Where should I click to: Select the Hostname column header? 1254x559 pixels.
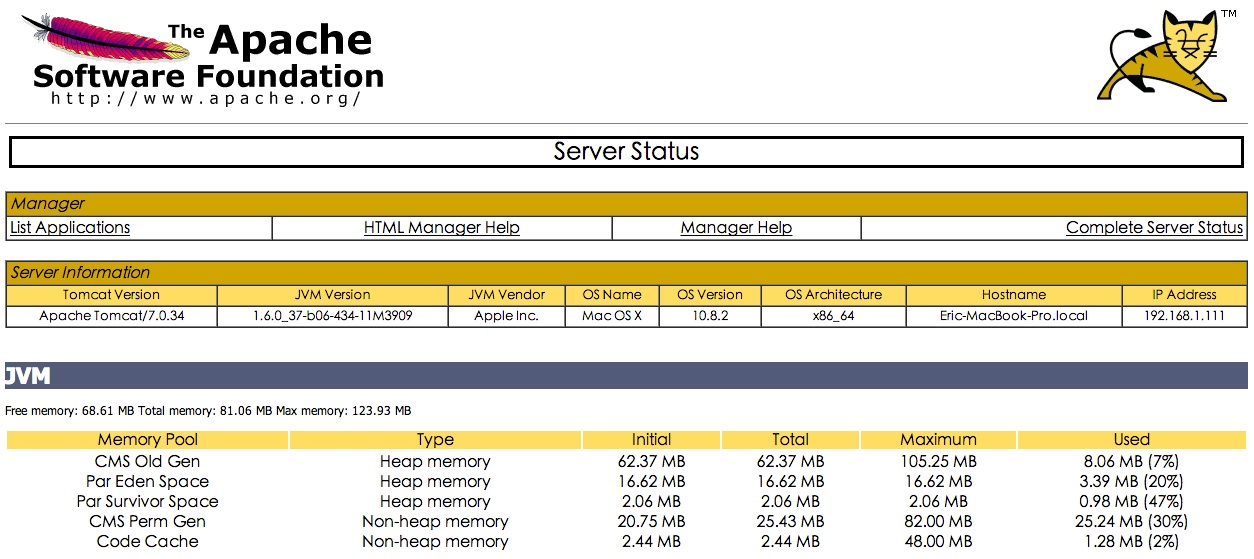[1013, 295]
